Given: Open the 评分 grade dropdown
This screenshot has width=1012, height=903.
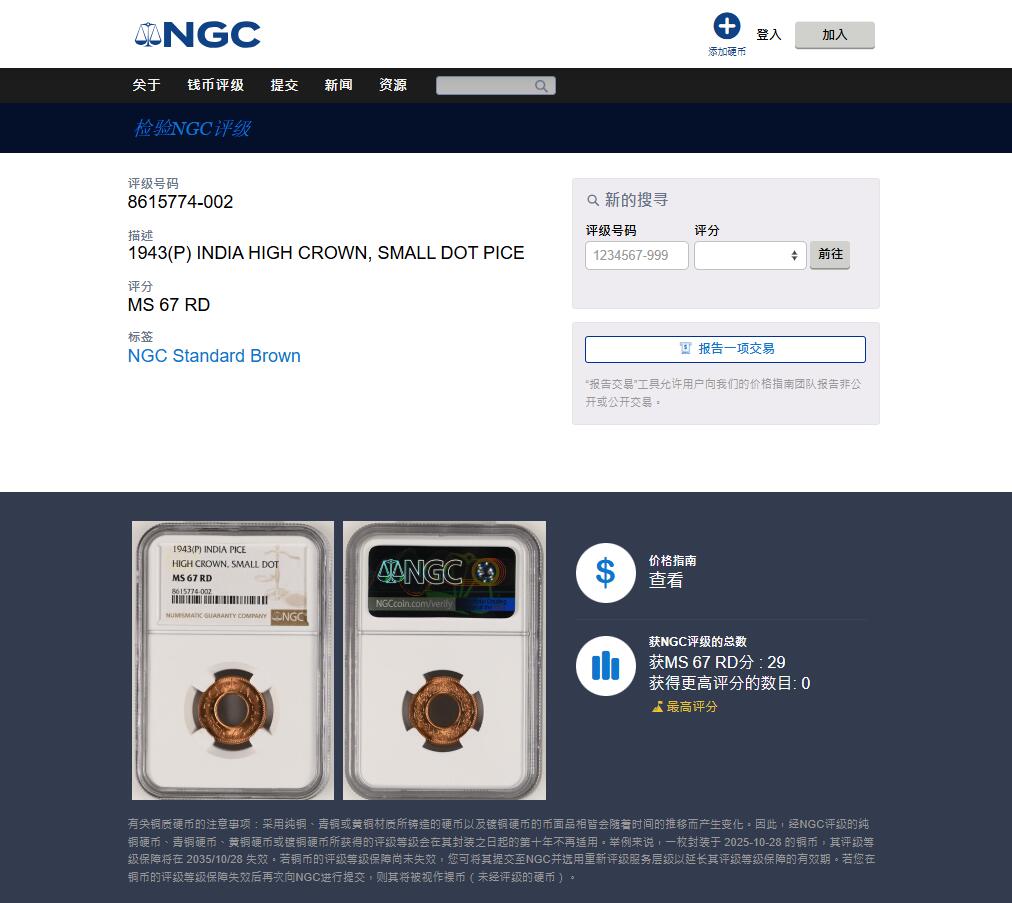Looking at the screenshot, I should pyautogui.click(x=750, y=255).
